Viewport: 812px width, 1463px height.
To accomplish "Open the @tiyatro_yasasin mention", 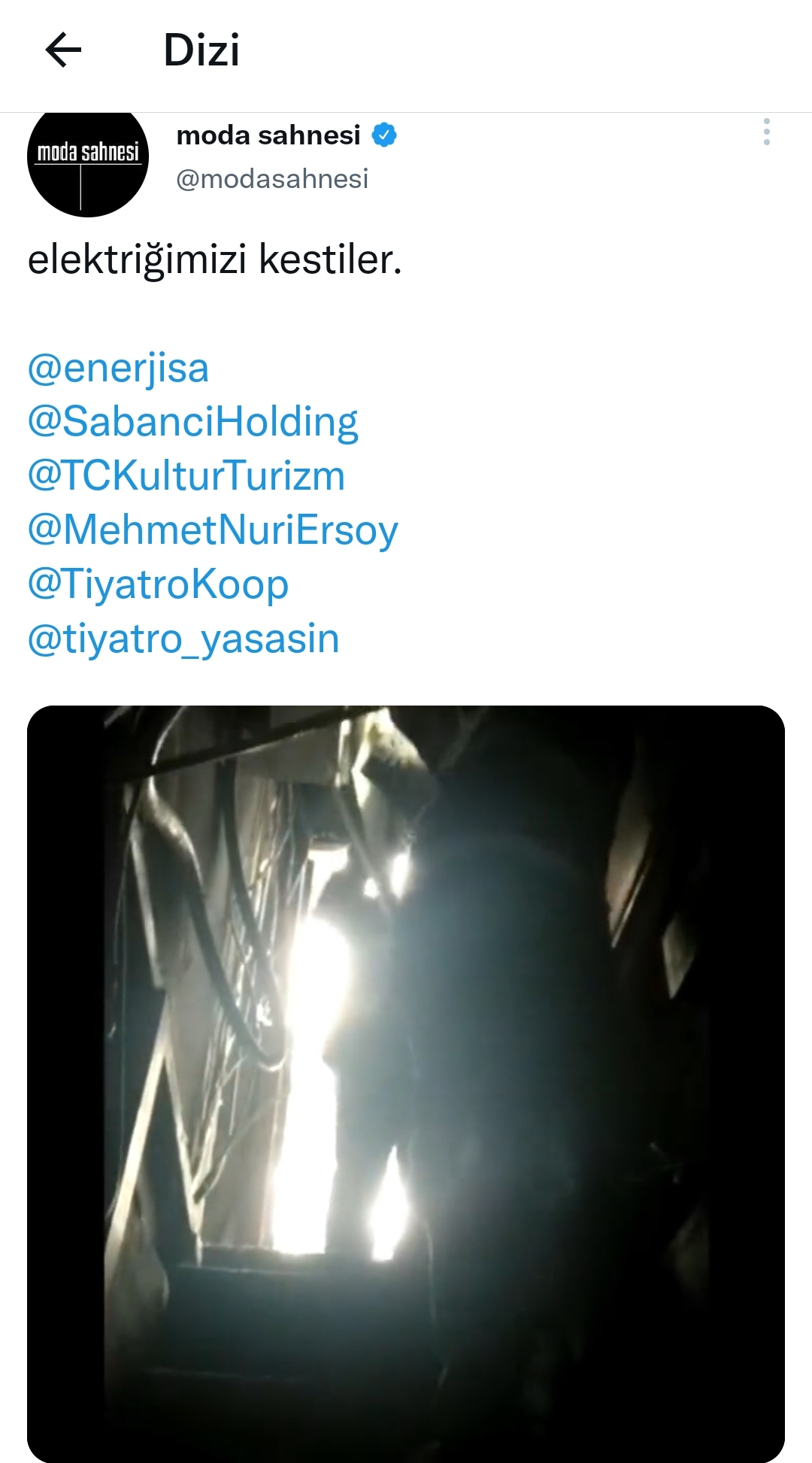I will [x=183, y=639].
